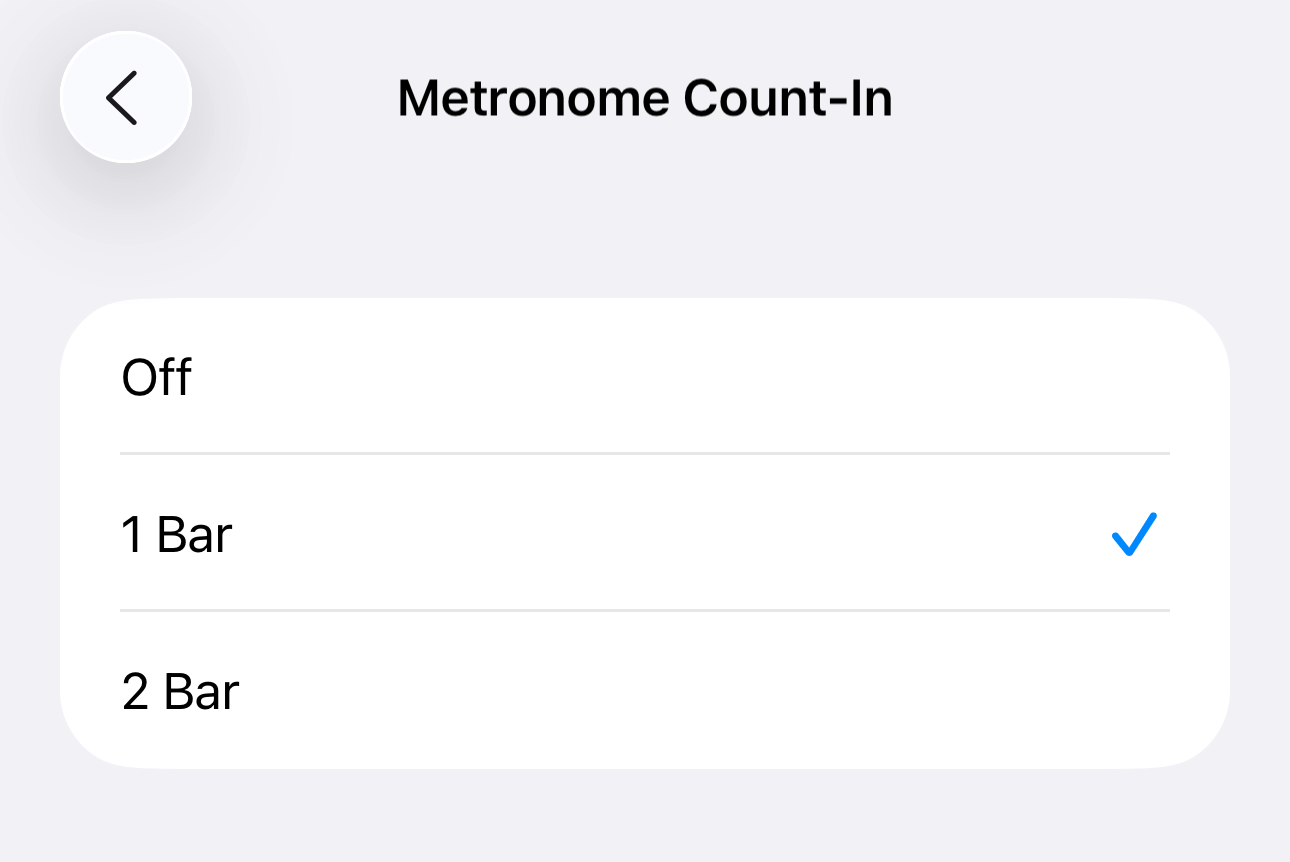Tap the last row in the options list

point(644,691)
